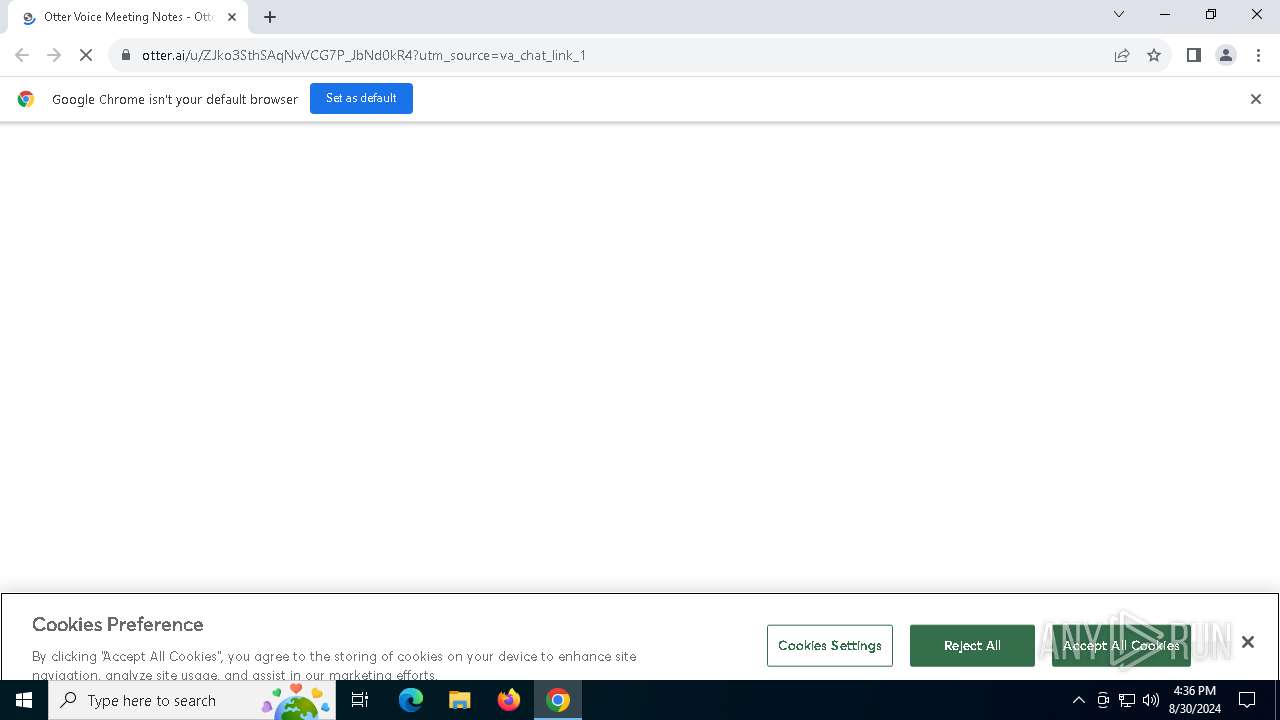This screenshot has height=720, width=1280.
Task: Open the tab search dropdown
Action: [1119, 14]
